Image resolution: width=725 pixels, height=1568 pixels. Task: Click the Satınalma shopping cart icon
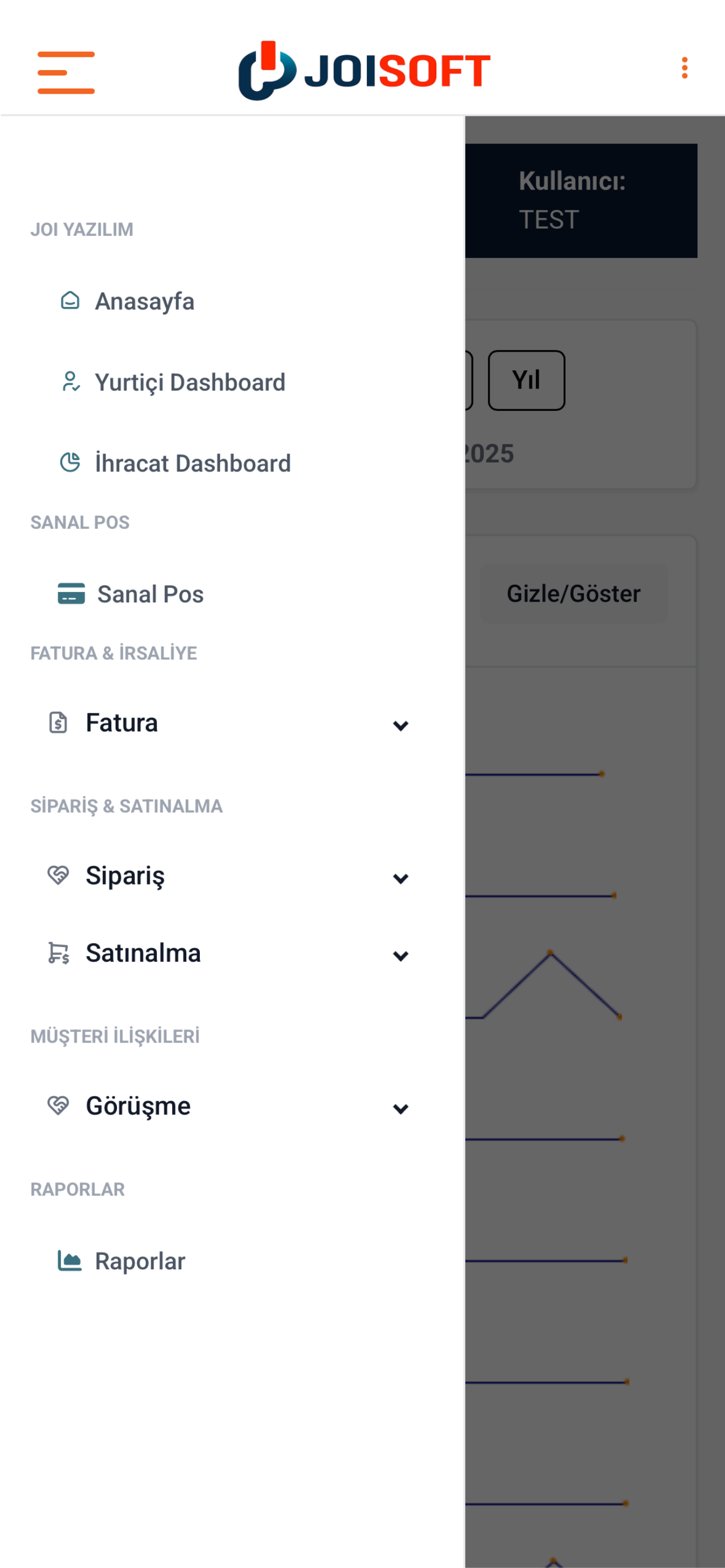pos(58,953)
